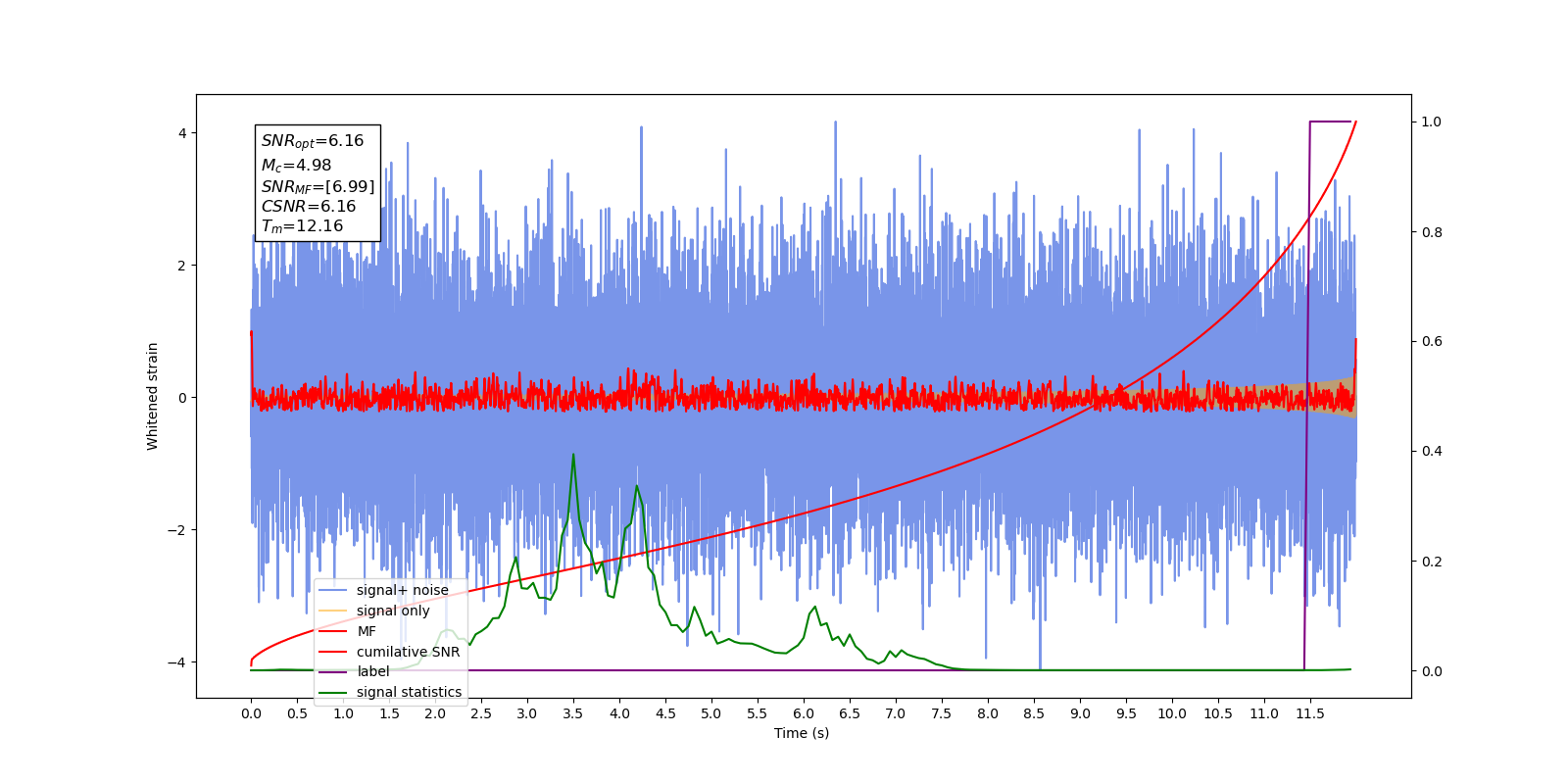1568x784 pixels.
Task: Click the CSNR=6.16 annotation text
Action: click(309, 206)
